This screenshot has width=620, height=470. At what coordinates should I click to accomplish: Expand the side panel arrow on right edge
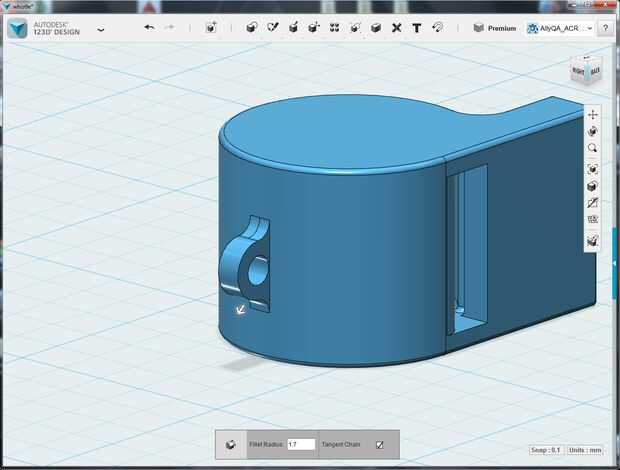point(614,262)
